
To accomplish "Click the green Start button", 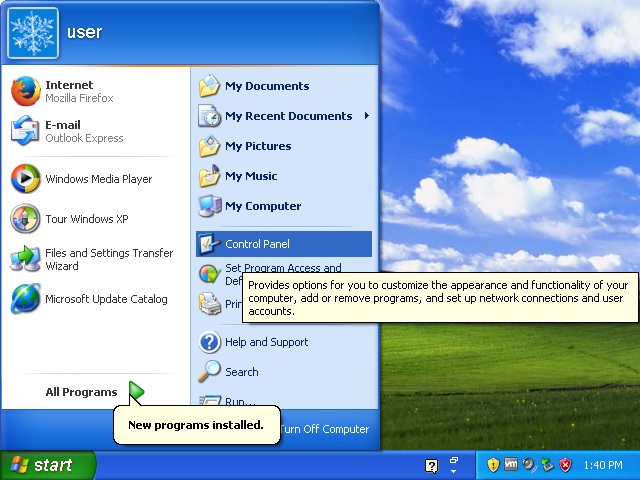I will (x=47, y=465).
